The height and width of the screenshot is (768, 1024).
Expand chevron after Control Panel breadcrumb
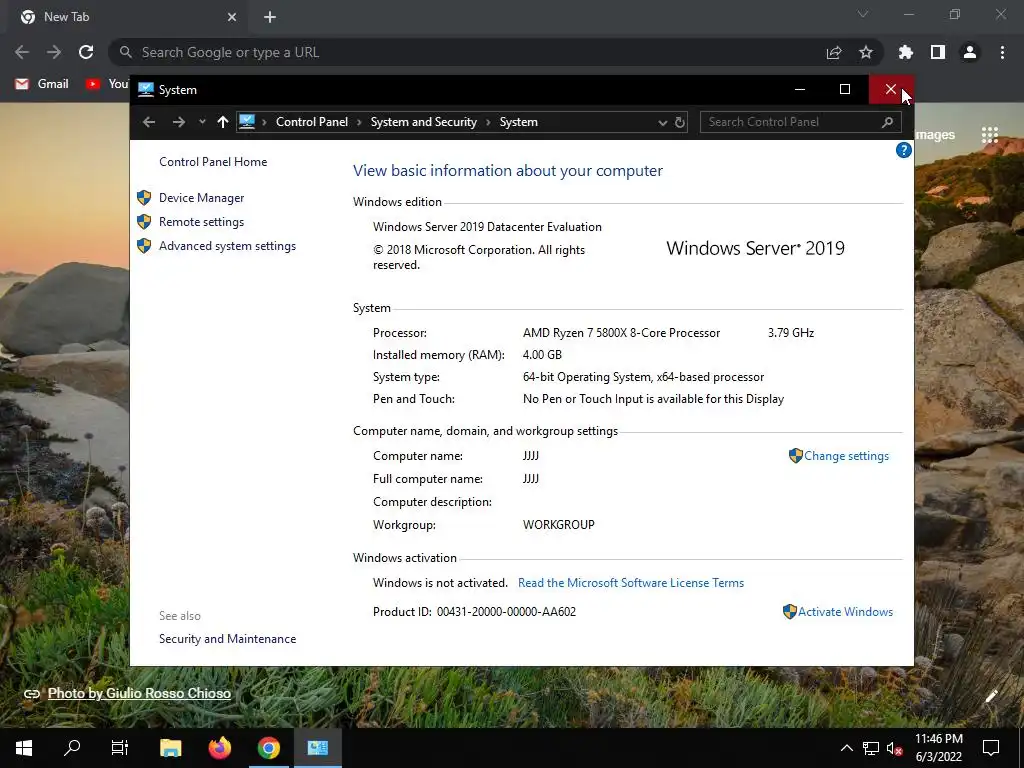(x=359, y=122)
